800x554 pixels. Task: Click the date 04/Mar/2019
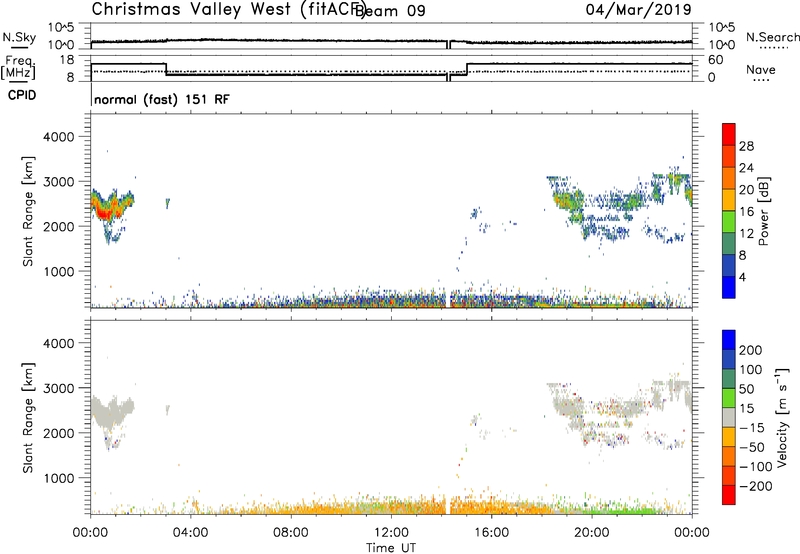(x=638, y=9)
